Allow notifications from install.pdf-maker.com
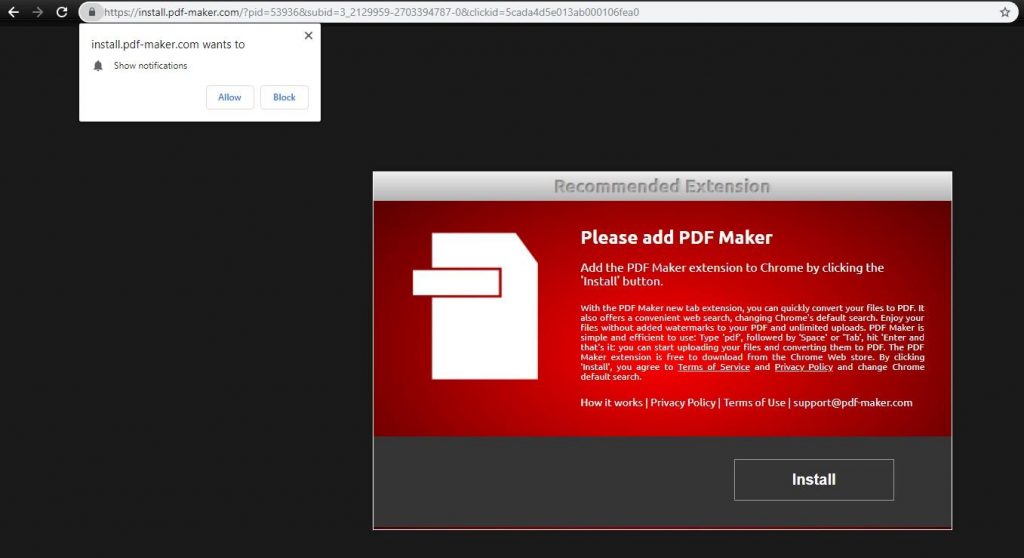 pyautogui.click(x=230, y=97)
